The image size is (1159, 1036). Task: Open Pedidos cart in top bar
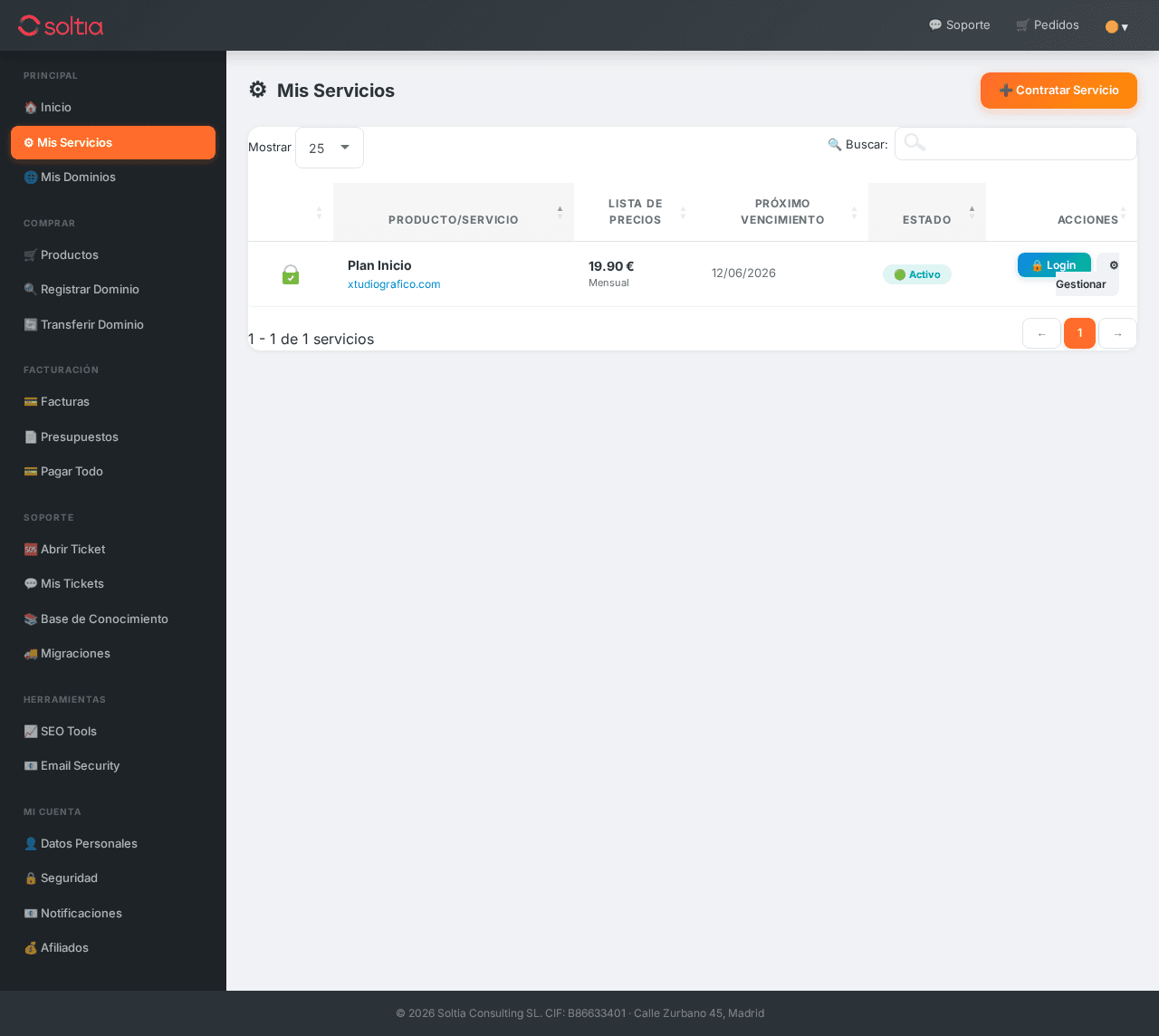1048,25
